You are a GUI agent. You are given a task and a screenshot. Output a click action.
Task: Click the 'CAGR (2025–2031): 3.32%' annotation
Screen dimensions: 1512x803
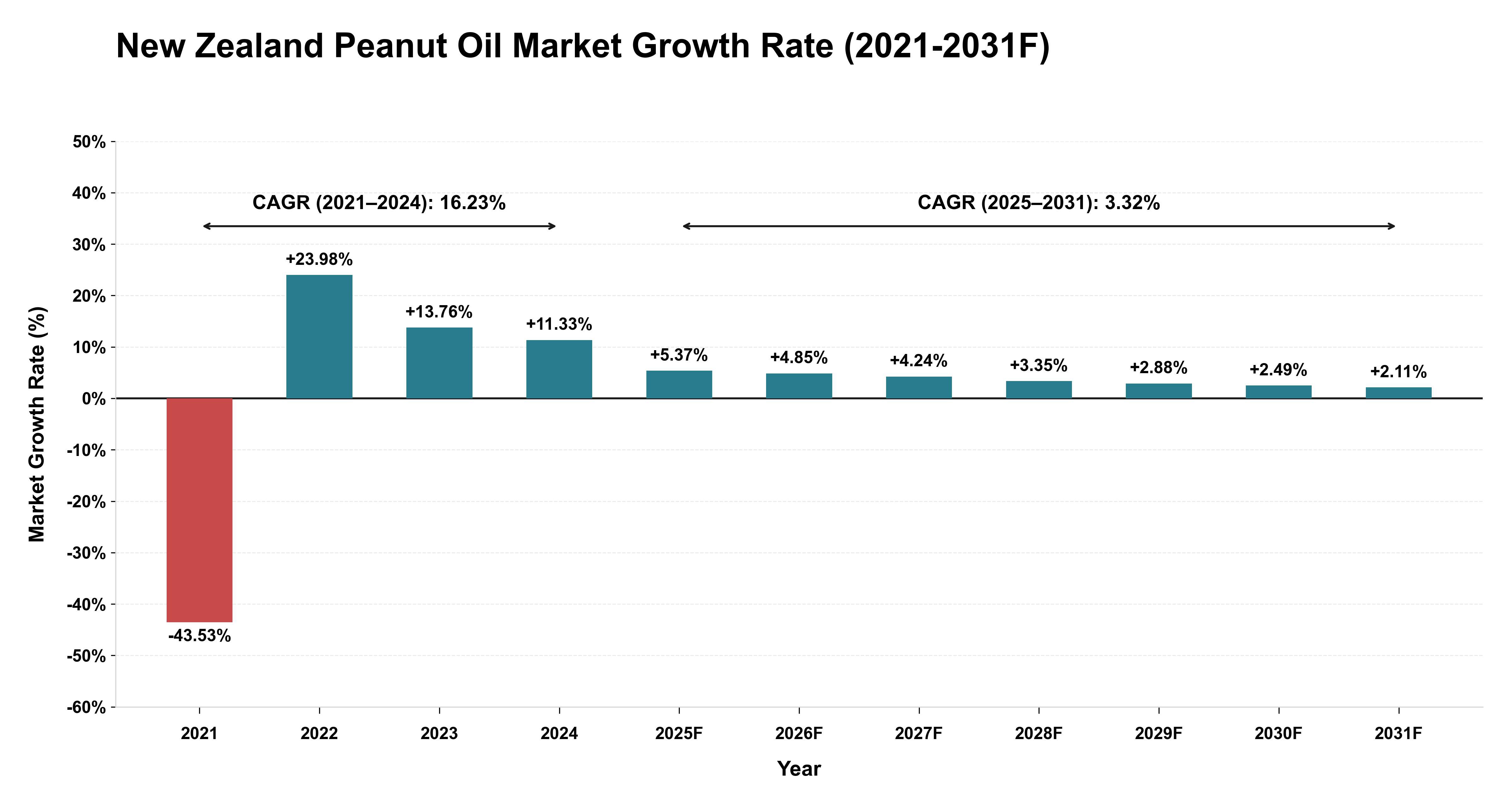[1039, 203]
